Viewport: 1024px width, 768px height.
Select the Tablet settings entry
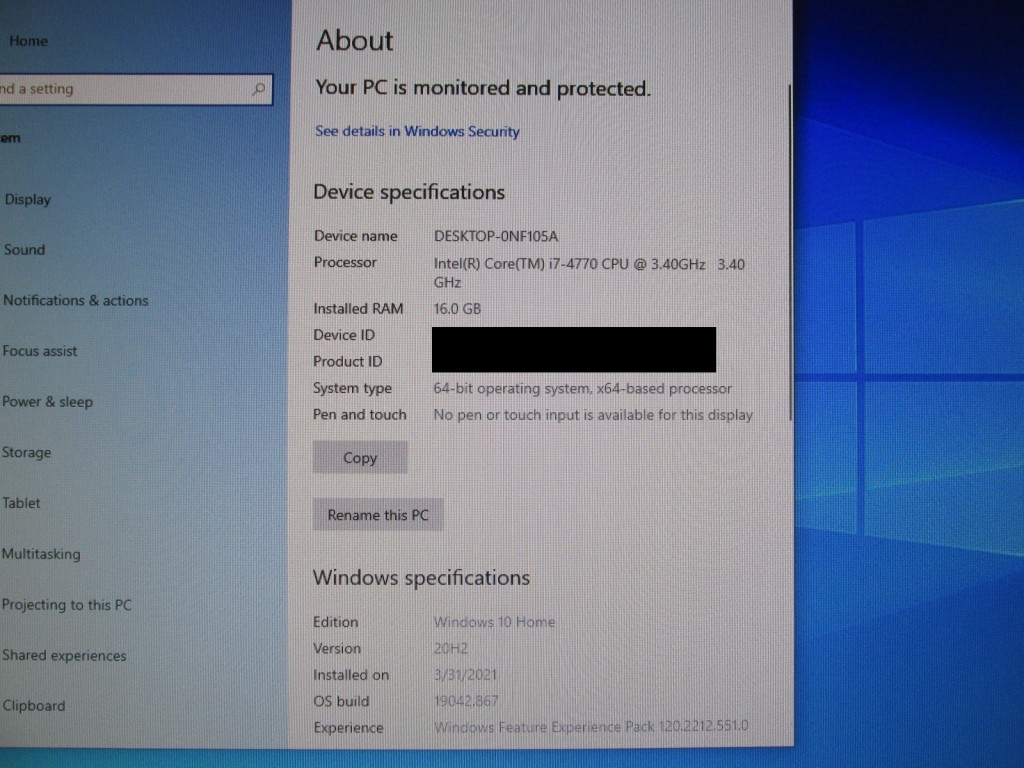21,503
